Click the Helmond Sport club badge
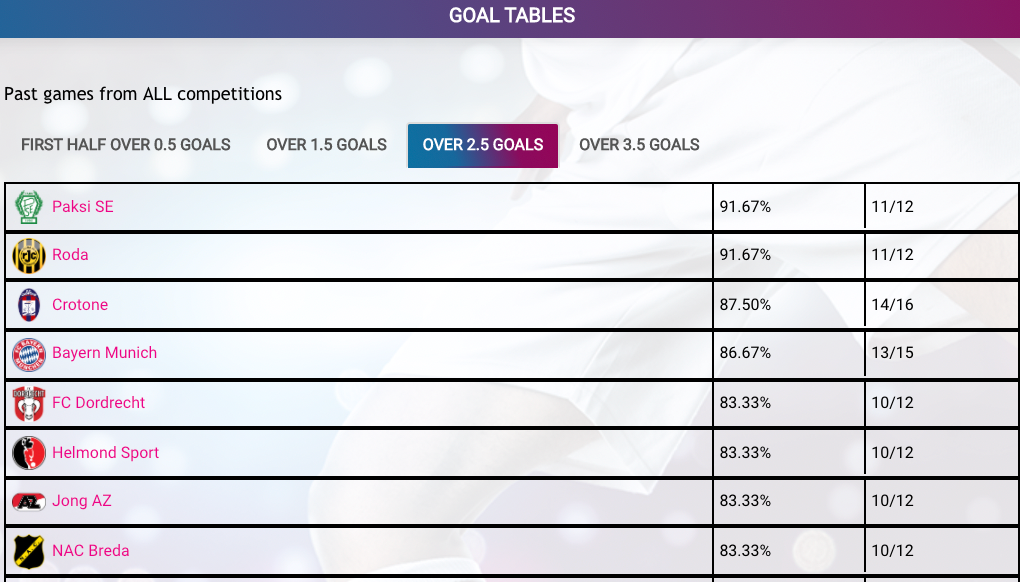This screenshot has height=582, width=1020. click(29, 453)
